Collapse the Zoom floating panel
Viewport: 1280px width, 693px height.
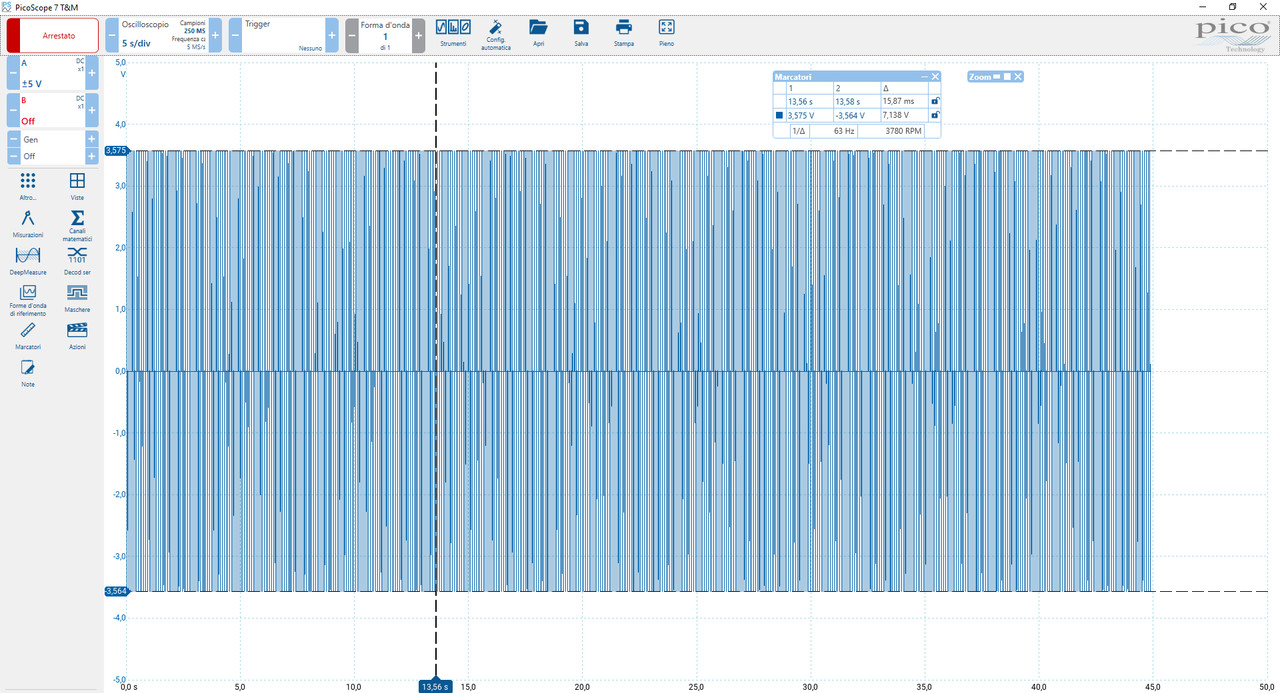(997, 77)
